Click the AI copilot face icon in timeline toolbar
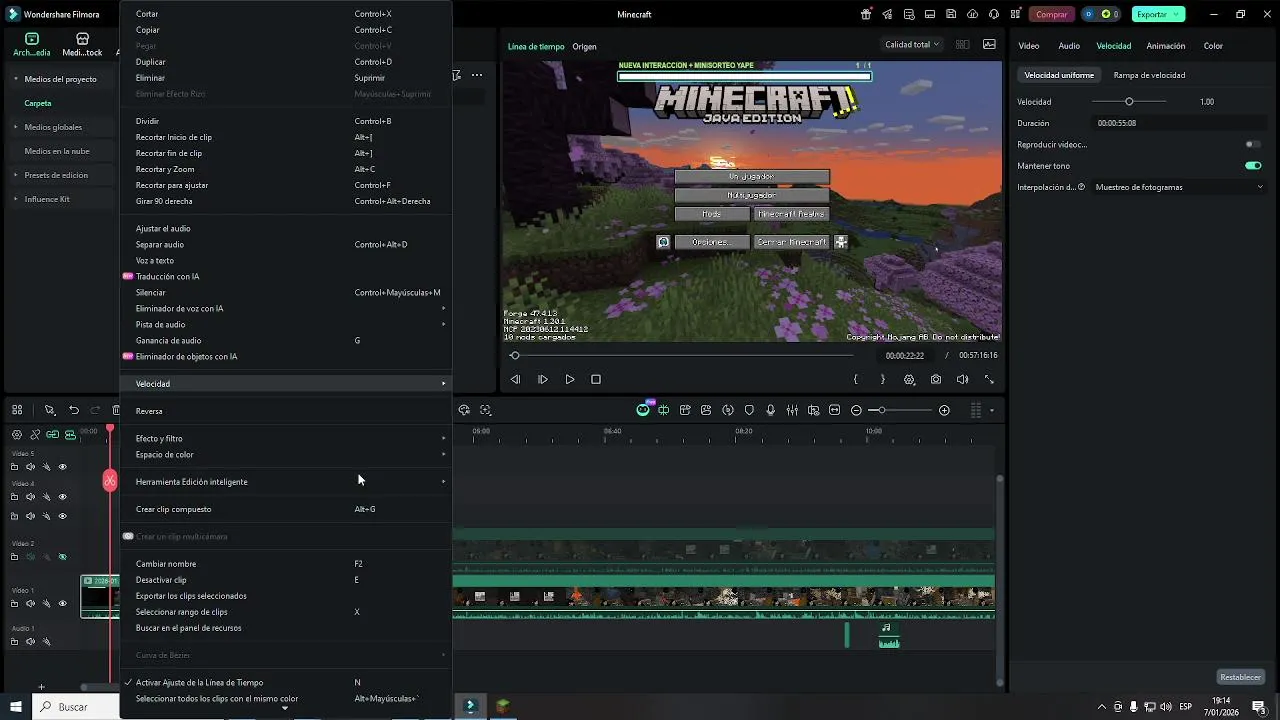This screenshot has width=1280, height=720. (x=644, y=410)
